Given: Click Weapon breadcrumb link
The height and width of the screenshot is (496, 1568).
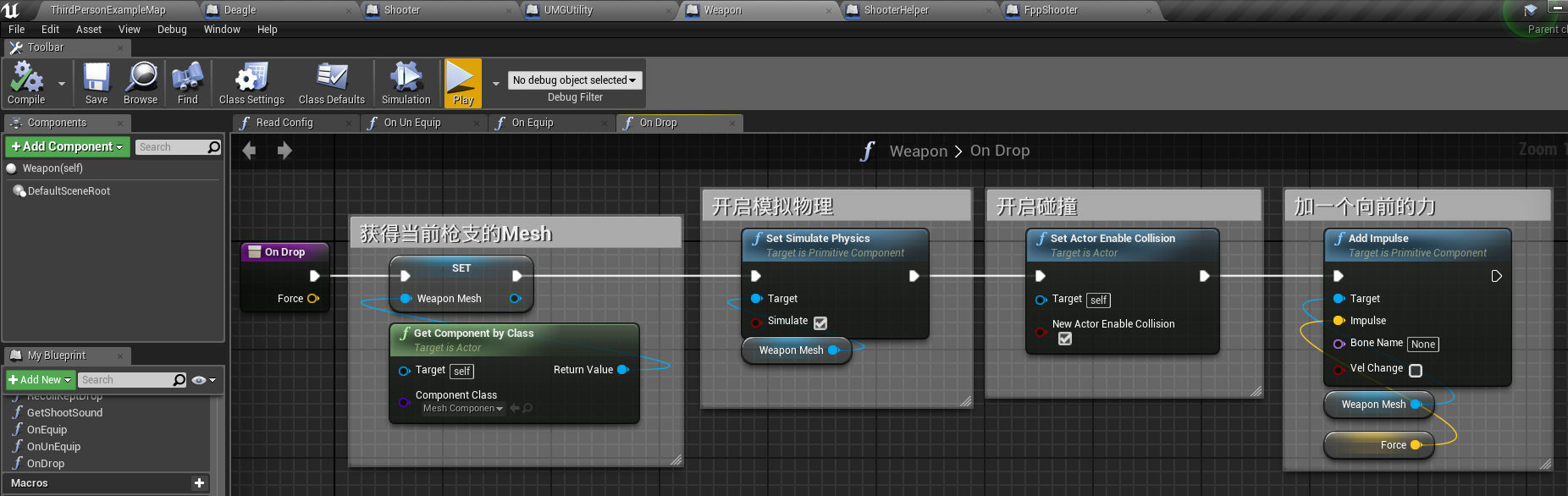Looking at the screenshot, I should click(918, 151).
